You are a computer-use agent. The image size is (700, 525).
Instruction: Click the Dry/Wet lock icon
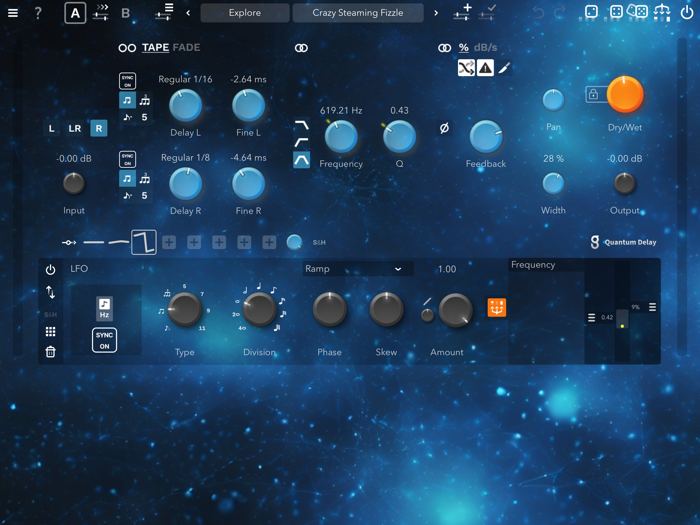tap(593, 94)
